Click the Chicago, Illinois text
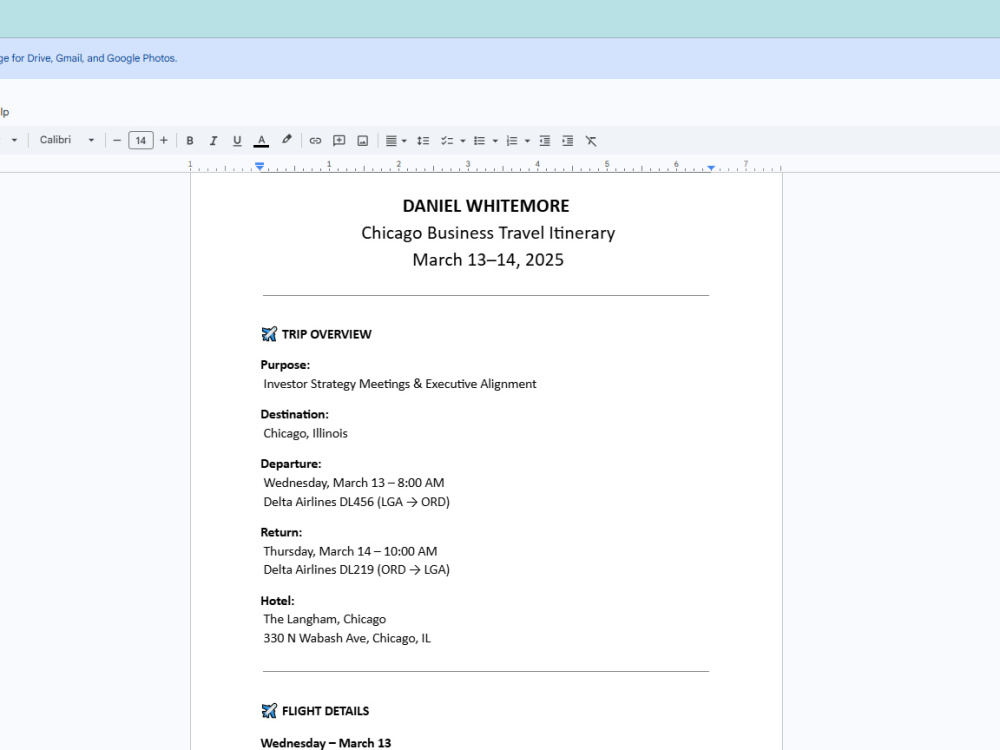This screenshot has width=1000, height=750. 305,433
